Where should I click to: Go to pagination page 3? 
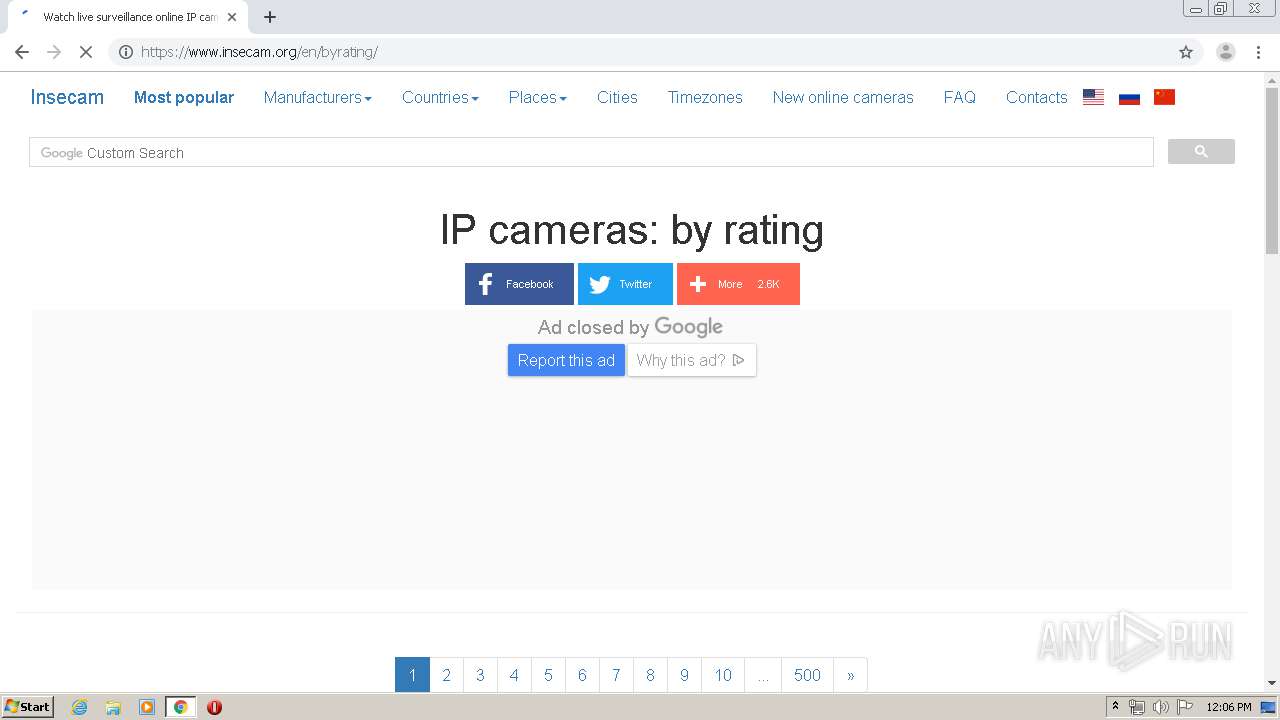click(x=480, y=675)
